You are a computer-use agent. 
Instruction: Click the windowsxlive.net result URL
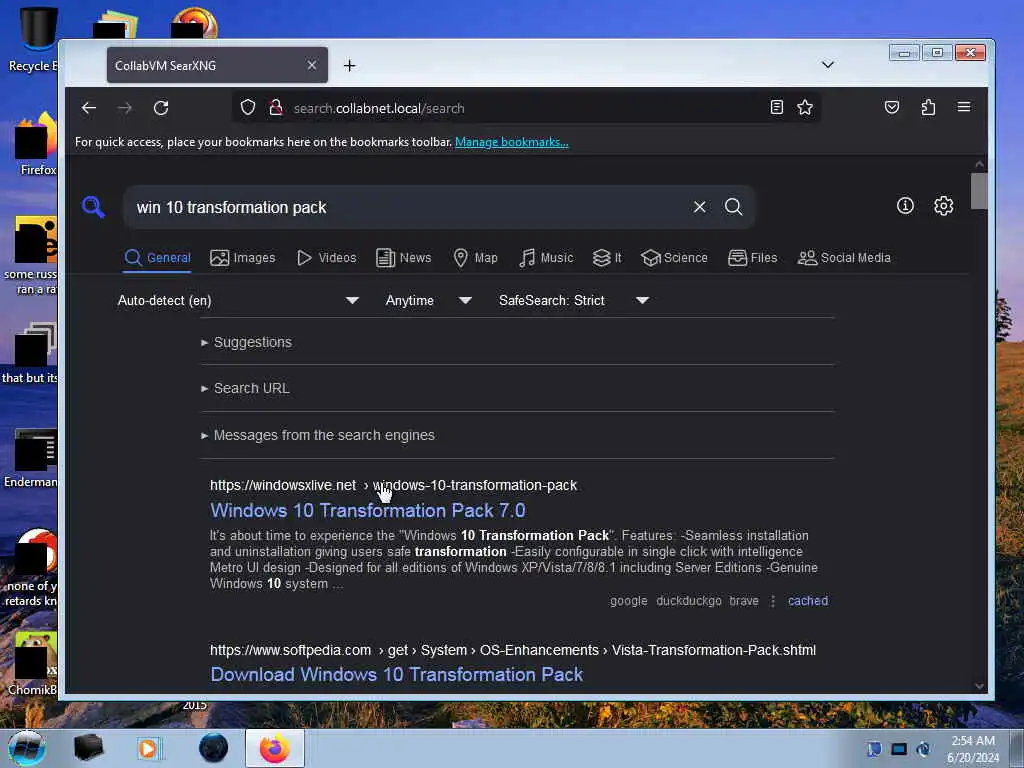click(393, 485)
